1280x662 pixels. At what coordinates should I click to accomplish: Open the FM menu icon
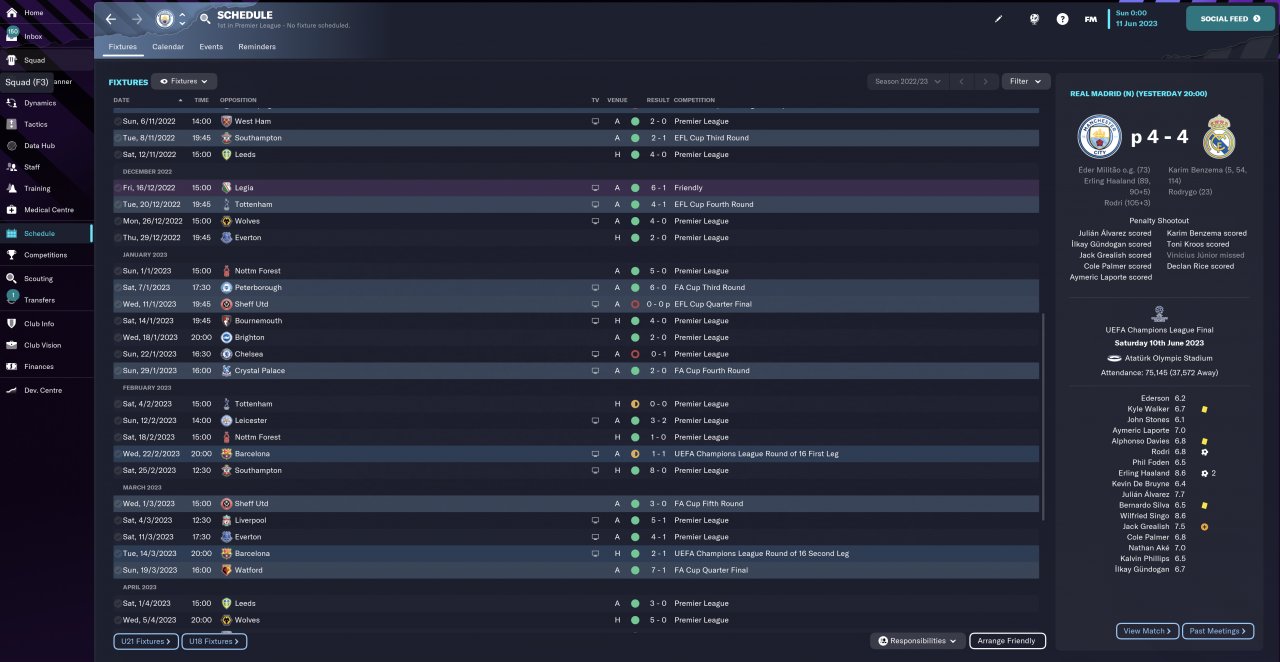click(1090, 19)
